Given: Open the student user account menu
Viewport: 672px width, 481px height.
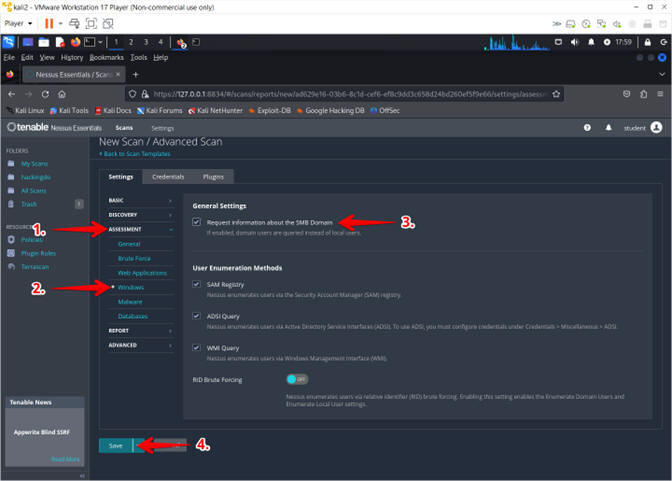Looking at the screenshot, I should 643,128.
